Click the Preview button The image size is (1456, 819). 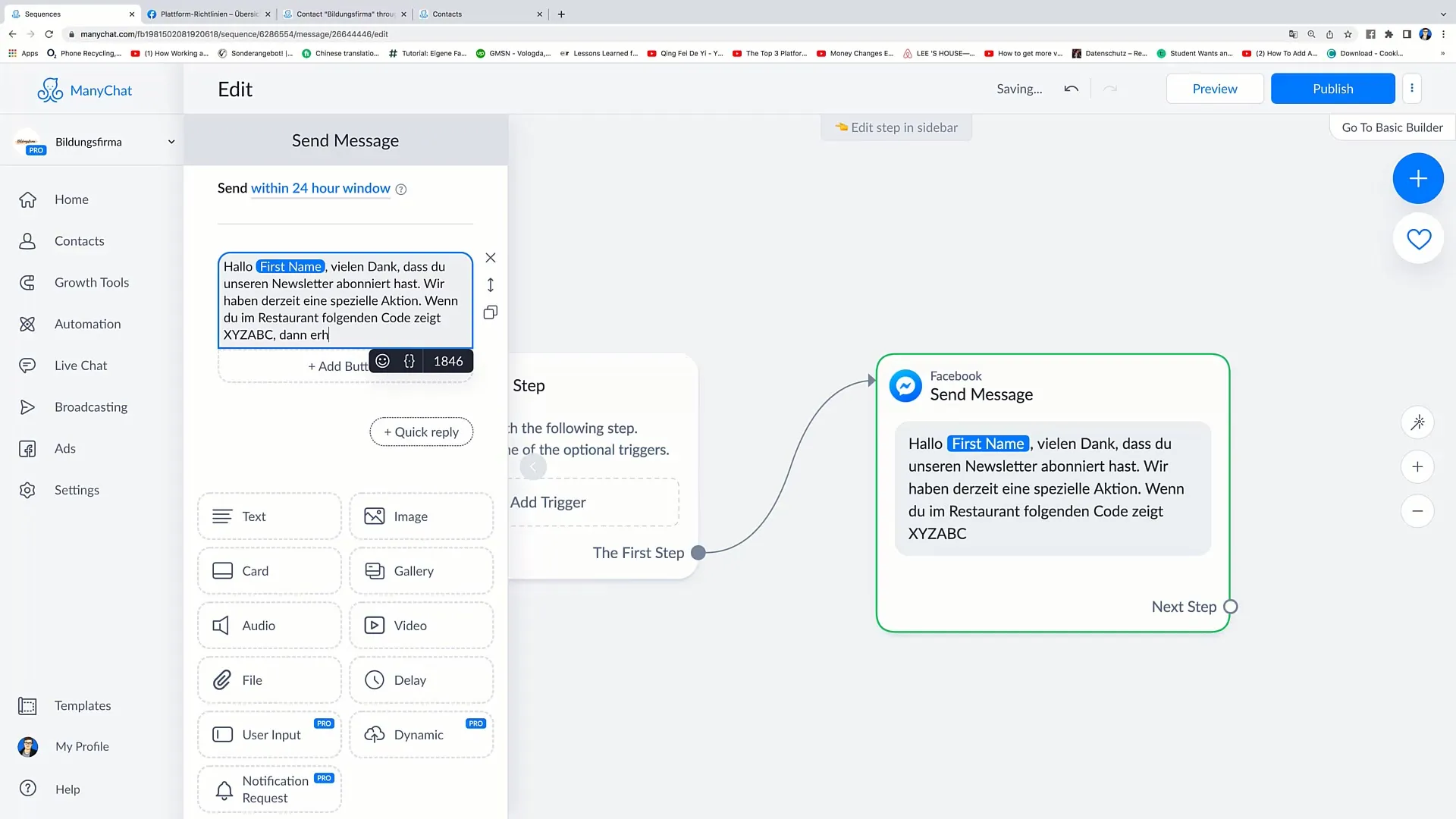click(x=1215, y=89)
